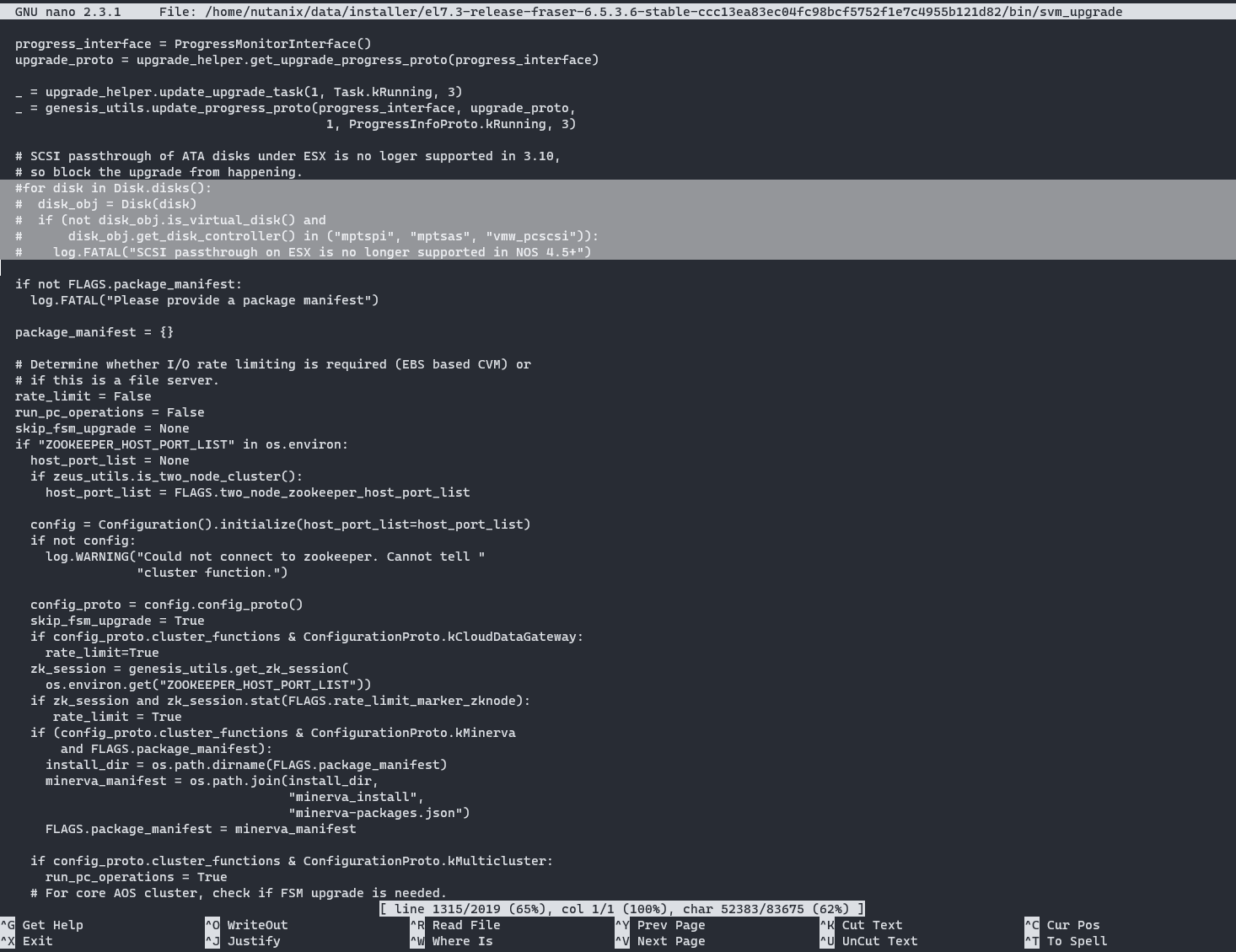This screenshot has width=1236, height=952.
Task: Click the GNU nano version text
Action: pos(67,12)
